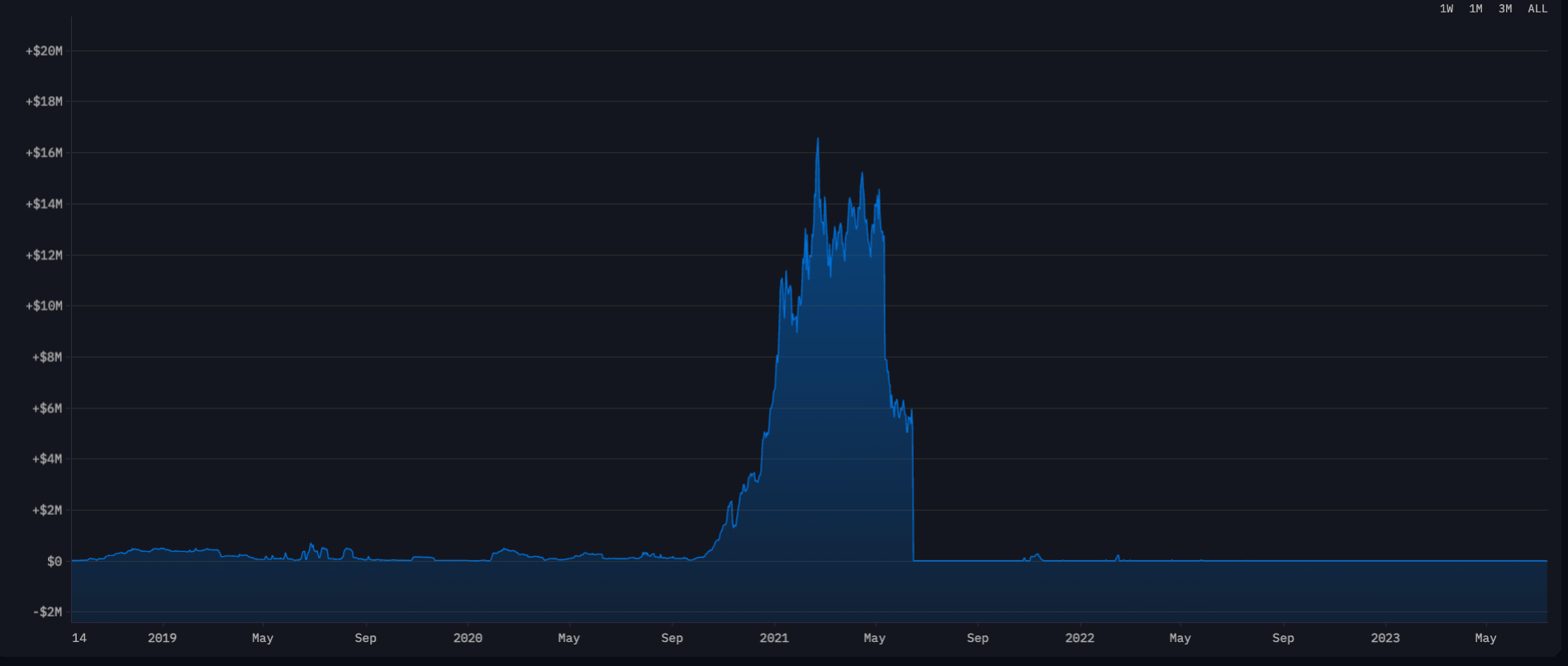Viewport: 1568px width, 666px height.
Task: Click the May label following 2019
Action: tap(263, 638)
